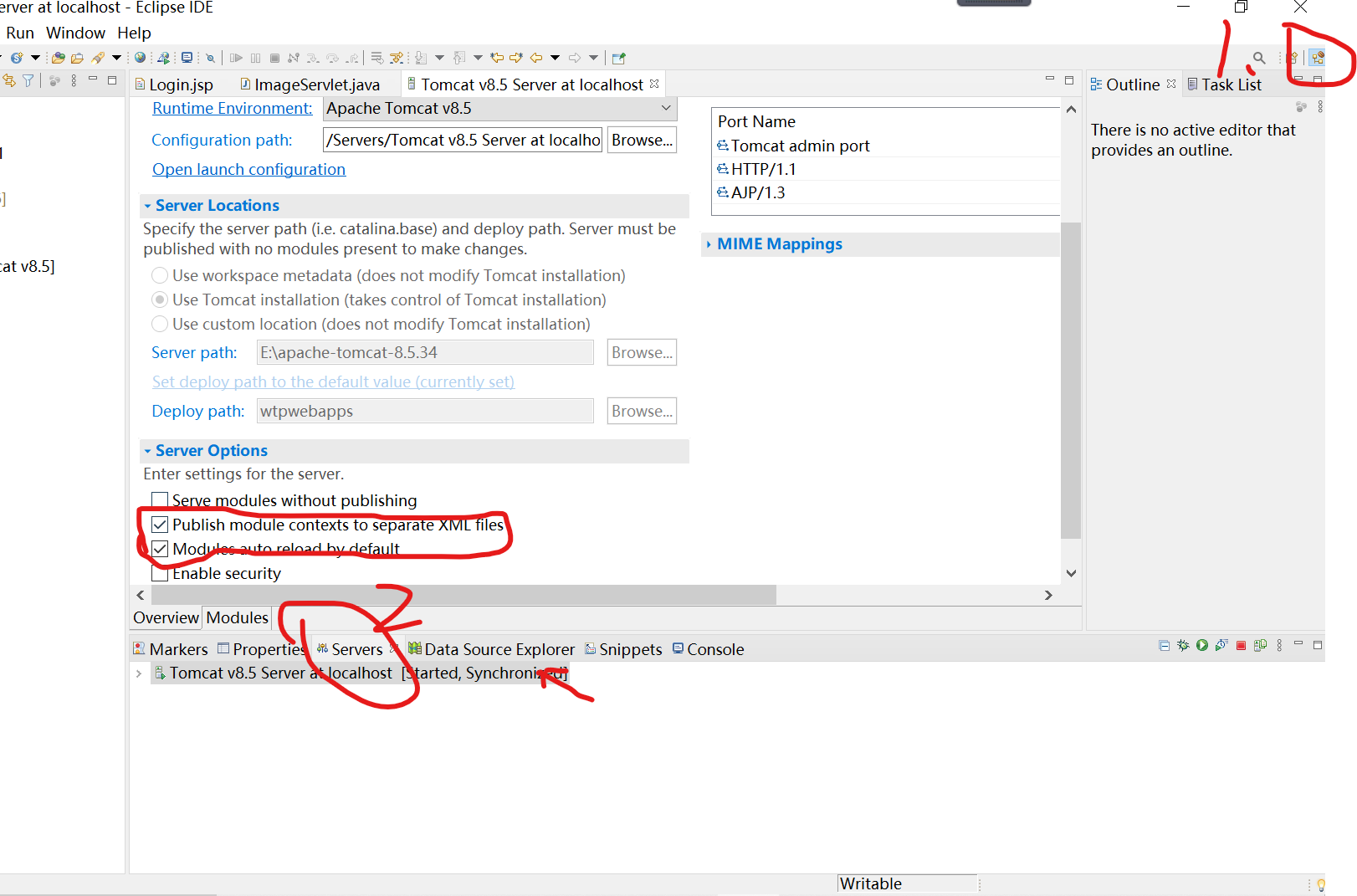Click the Search flashlight toolbar icon
The height and width of the screenshot is (896, 1357).
[x=98, y=58]
